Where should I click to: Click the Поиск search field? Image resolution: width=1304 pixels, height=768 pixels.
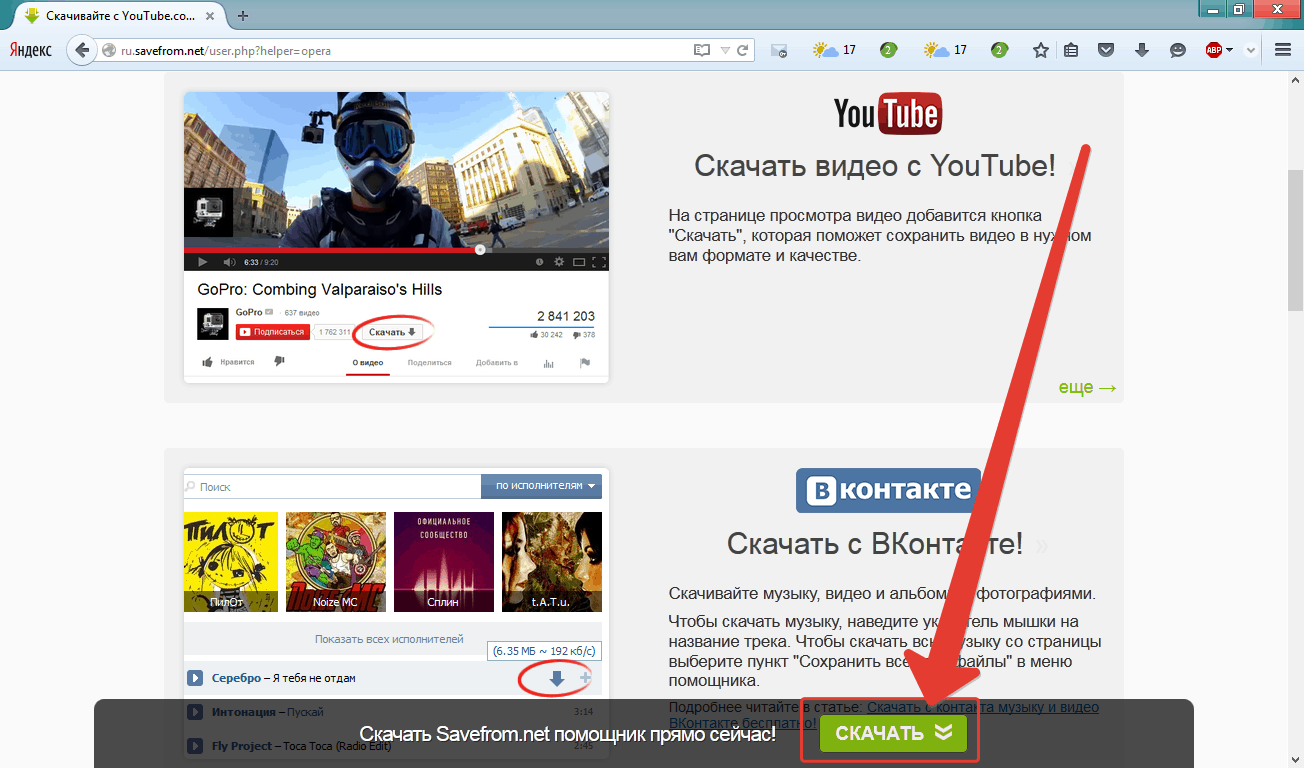click(x=332, y=487)
